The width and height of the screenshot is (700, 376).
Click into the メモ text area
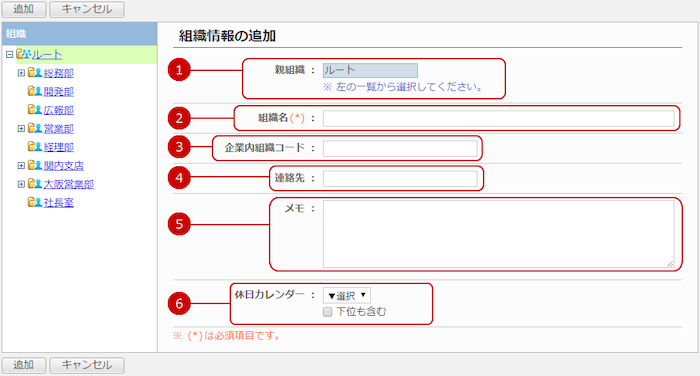(499, 234)
